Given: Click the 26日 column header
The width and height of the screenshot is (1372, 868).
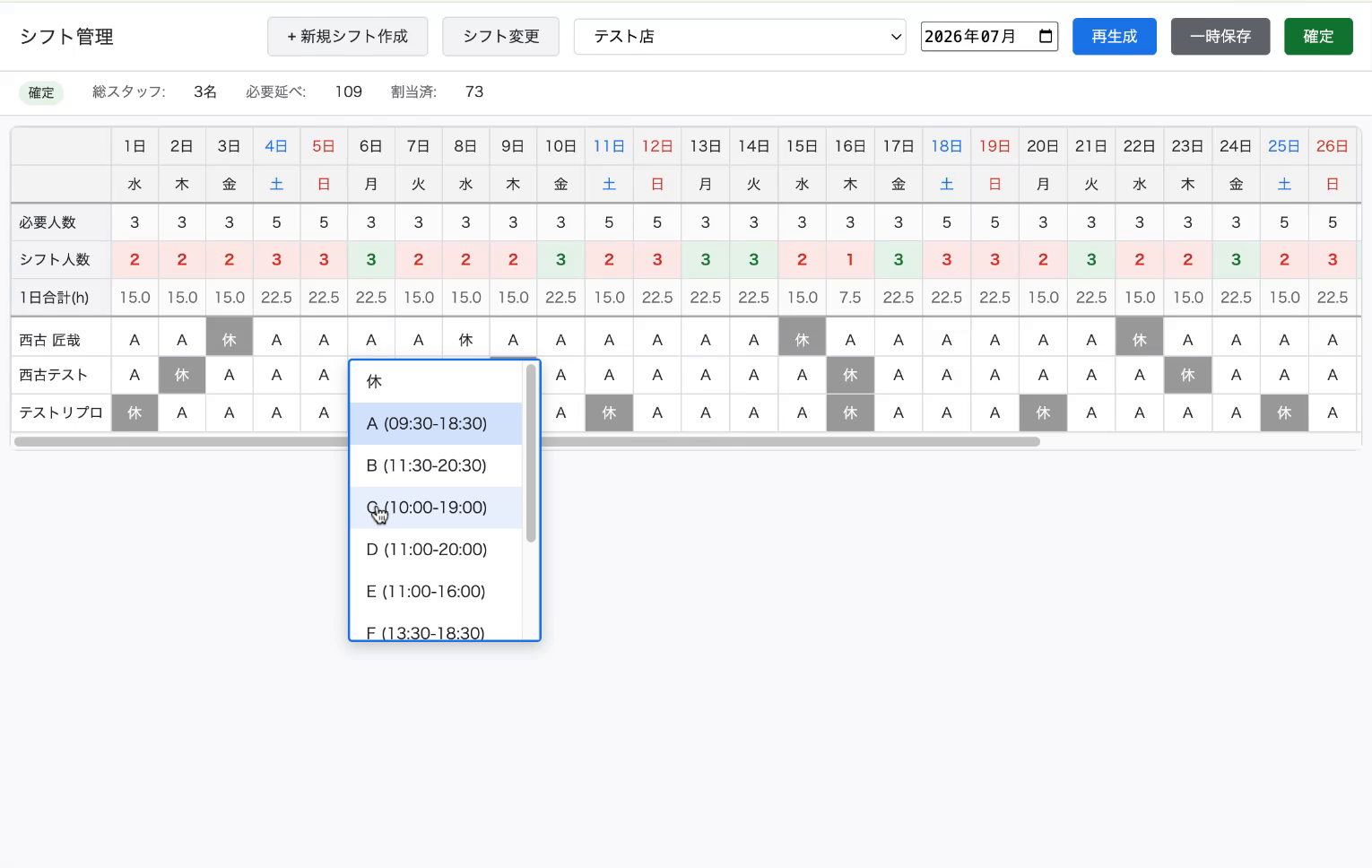Looking at the screenshot, I should point(1333,146).
